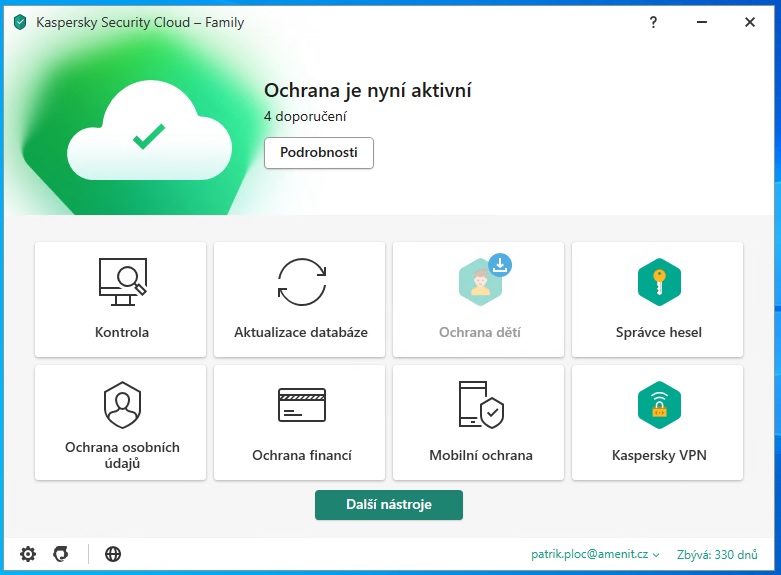The width and height of the screenshot is (781, 575).
Task: Click the Podrobnosti button
Action: (x=319, y=152)
